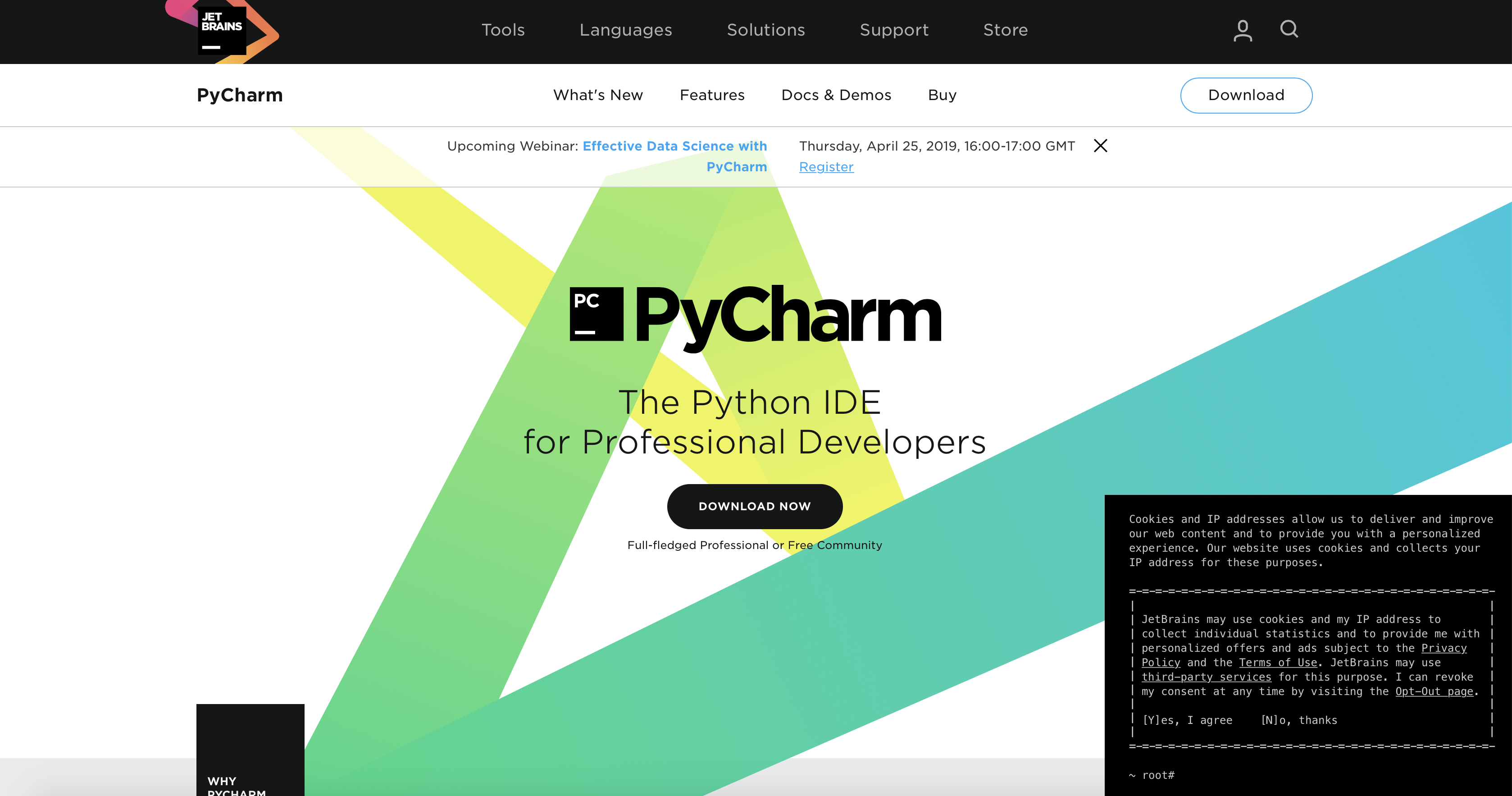Open the Support menu
This screenshot has width=1512, height=796.
point(894,30)
